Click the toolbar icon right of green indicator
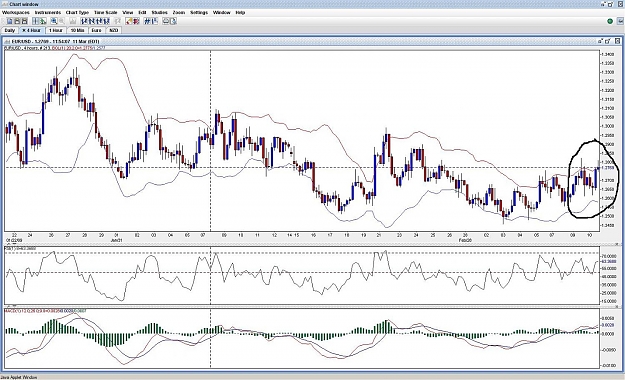 [619, 21]
